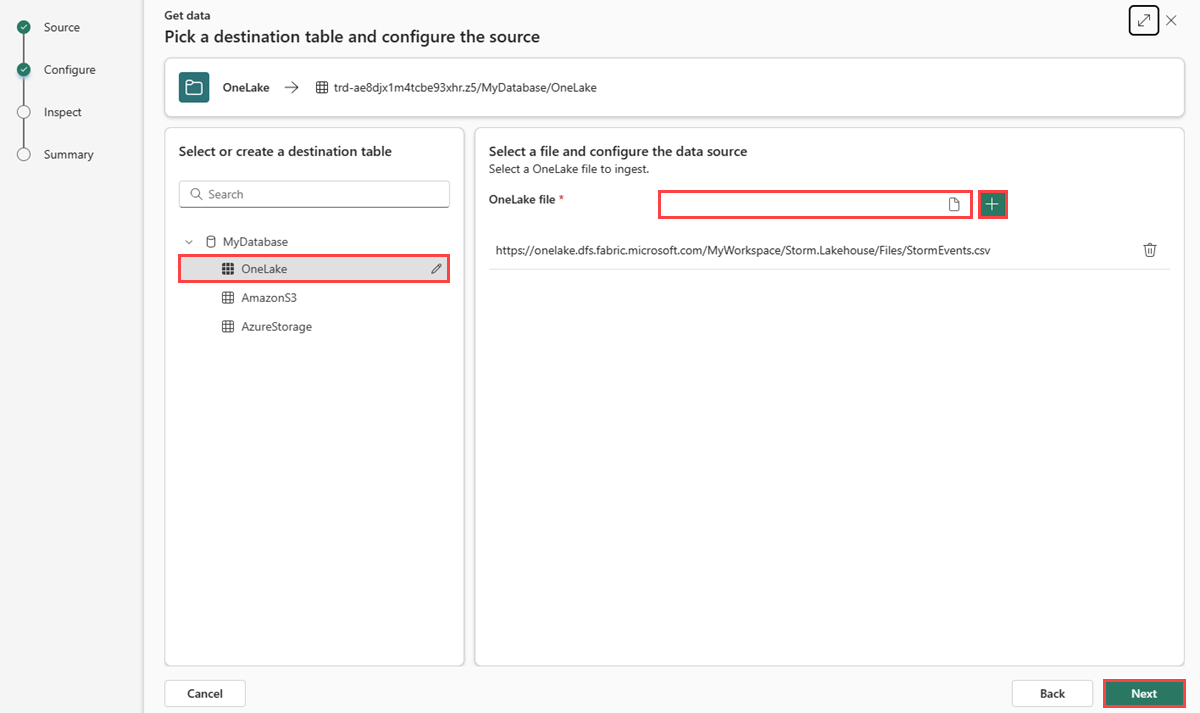The width and height of the screenshot is (1200, 713).
Task: Collapse the MyDatabase tree node
Action: point(189,242)
